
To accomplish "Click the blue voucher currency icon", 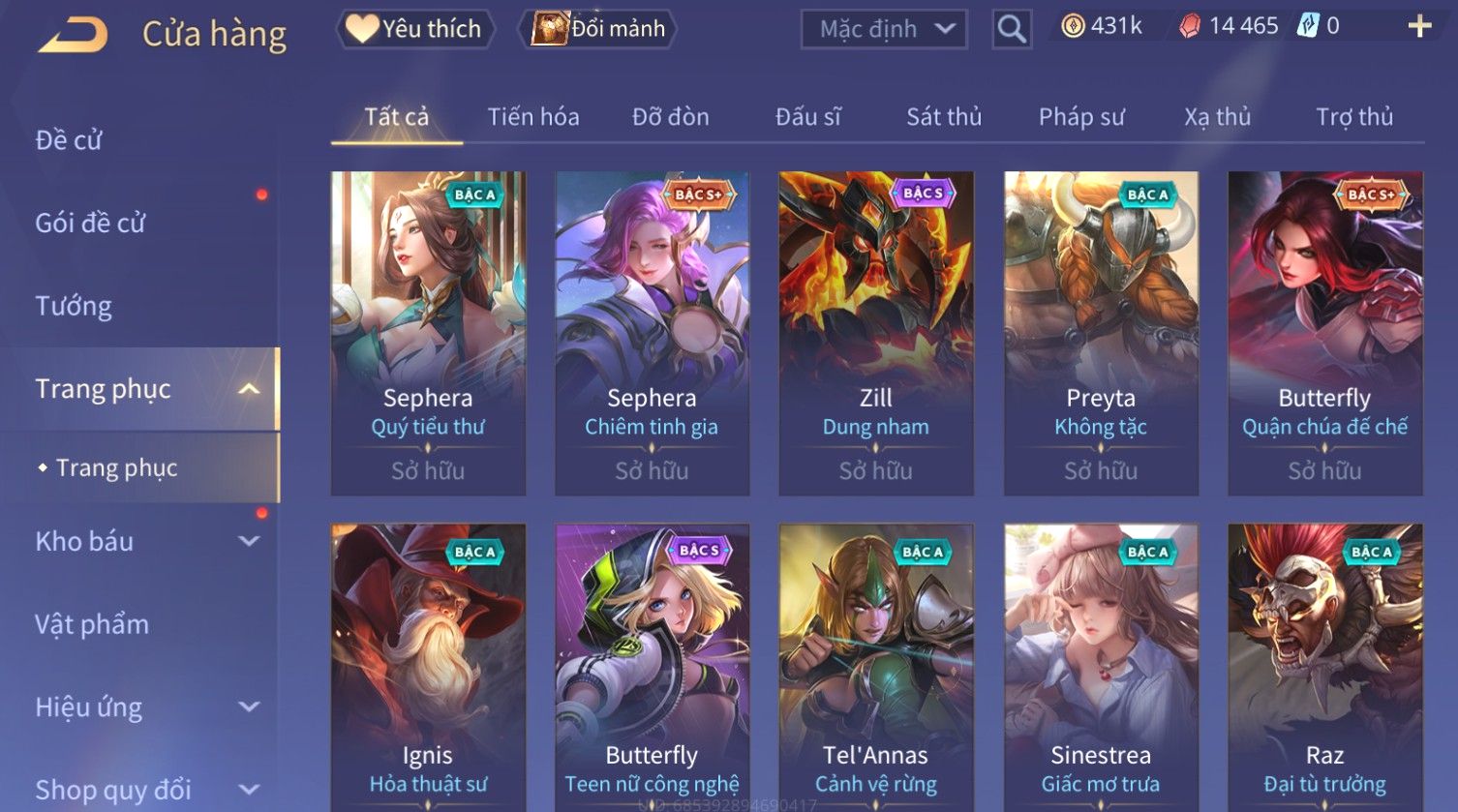I will 1308,26.
